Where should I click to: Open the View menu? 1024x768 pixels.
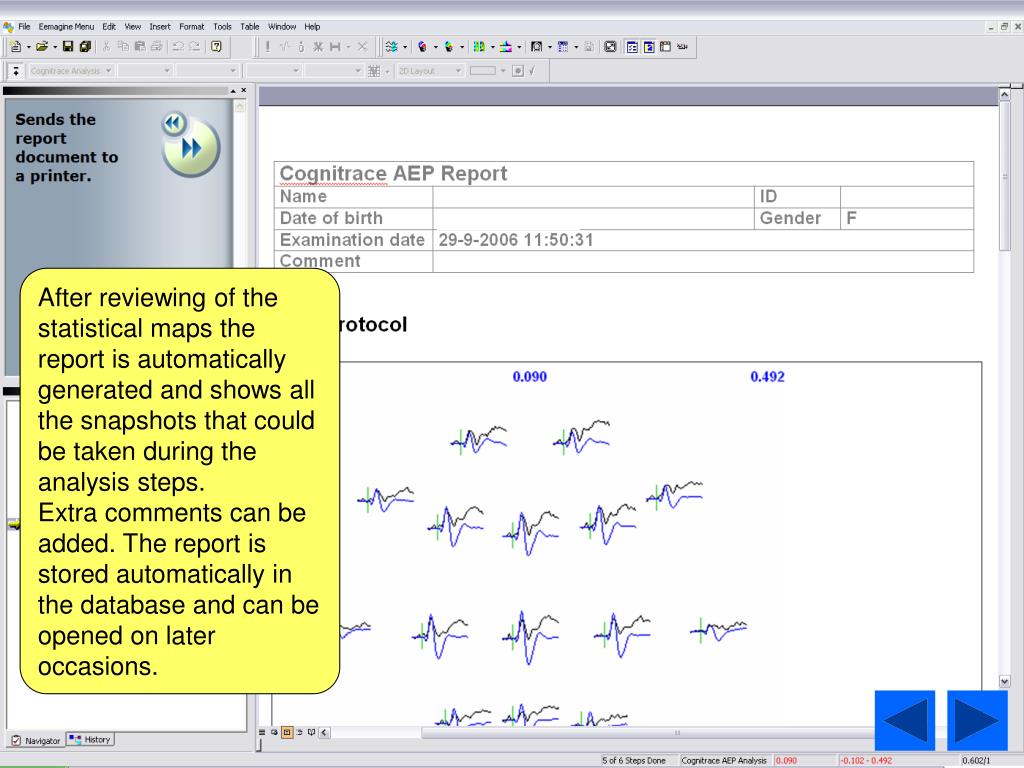(133, 27)
